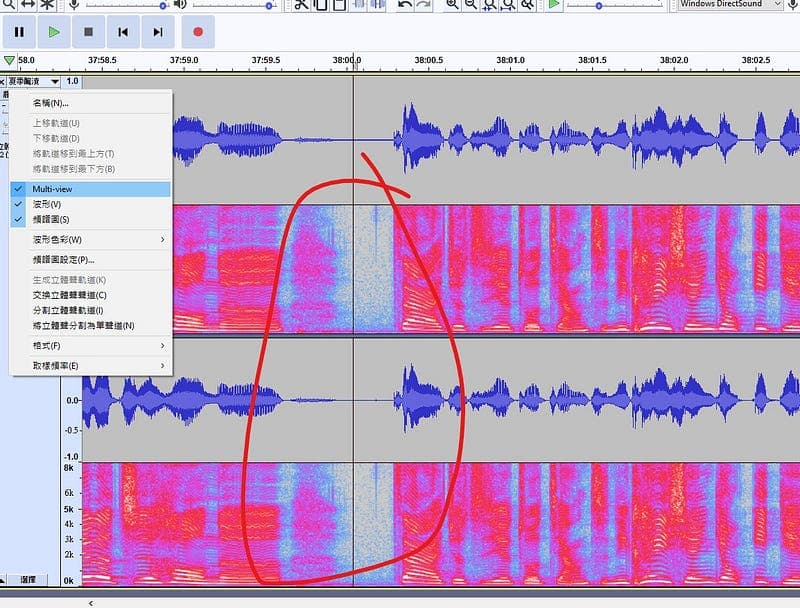Viewport: 800px width, 608px height.
Task: Trim audio outside the selection
Action: tap(358, 5)
